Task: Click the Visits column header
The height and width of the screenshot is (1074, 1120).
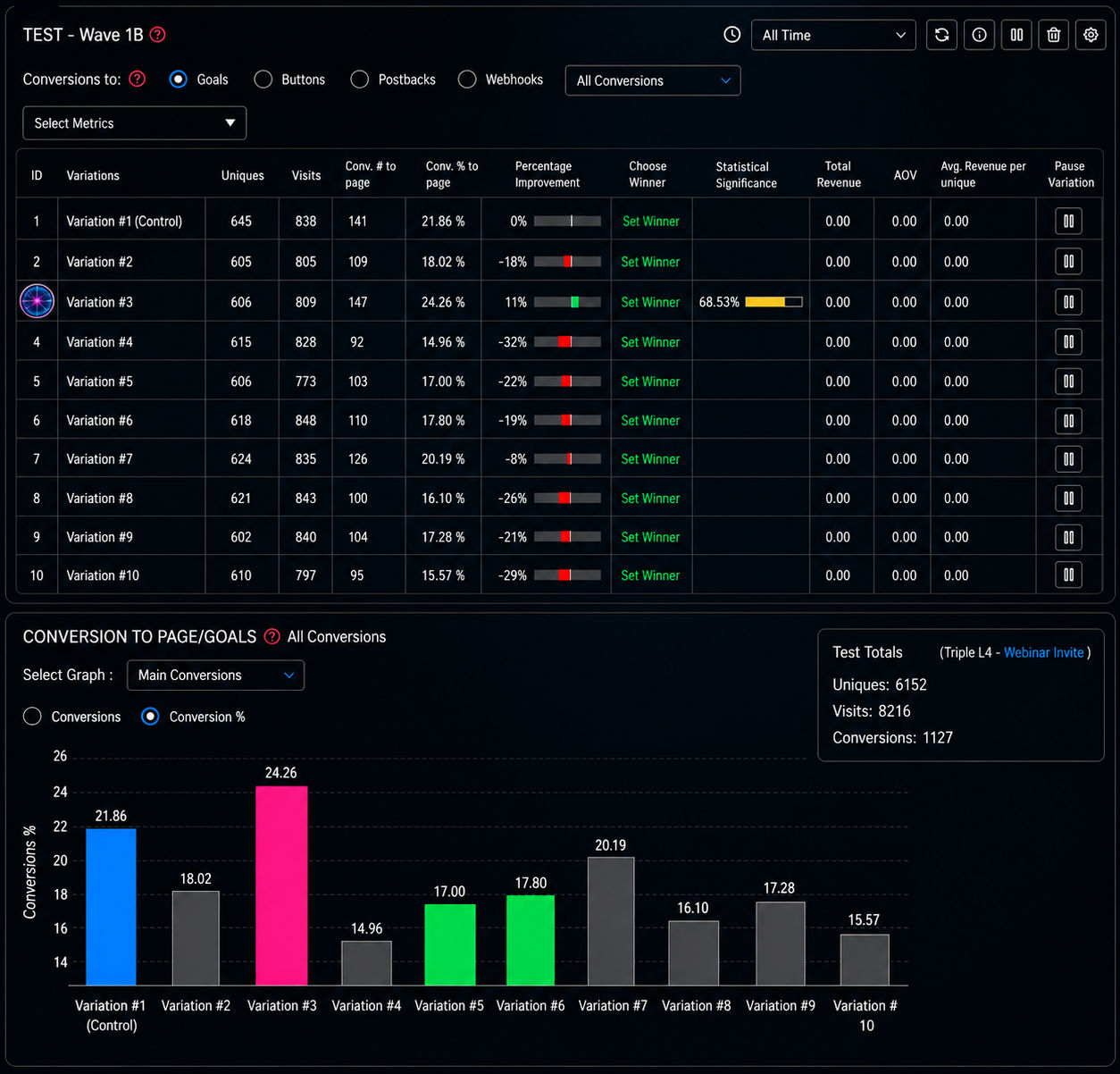Action: pos(306,175)
